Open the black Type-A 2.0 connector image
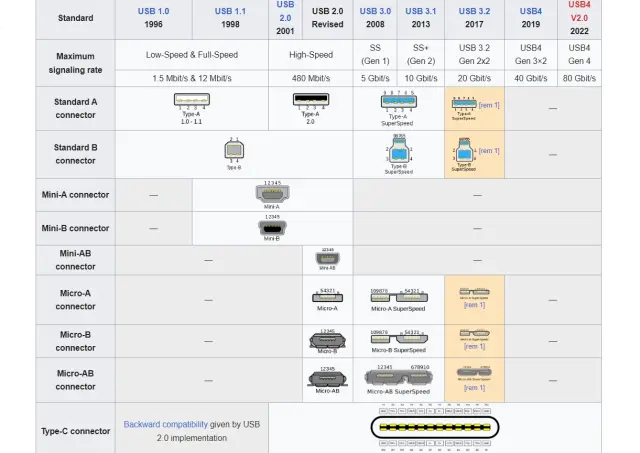Screen dimensions: 640x453 (311, 100)
